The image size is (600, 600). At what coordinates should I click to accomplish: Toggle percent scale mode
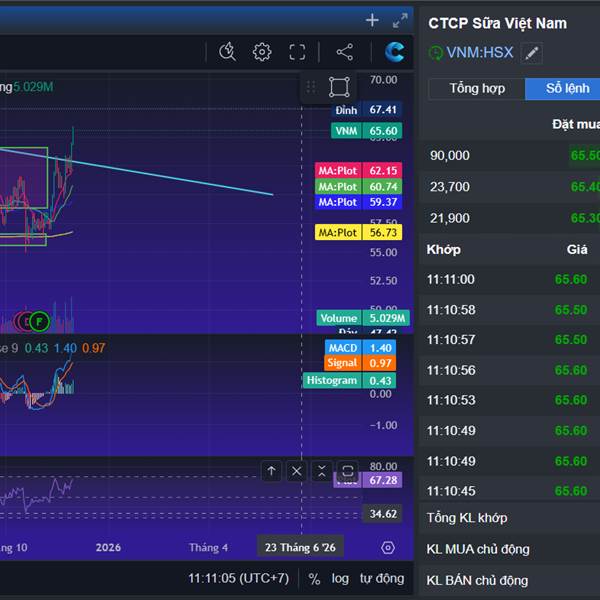(x=314, y=578)
